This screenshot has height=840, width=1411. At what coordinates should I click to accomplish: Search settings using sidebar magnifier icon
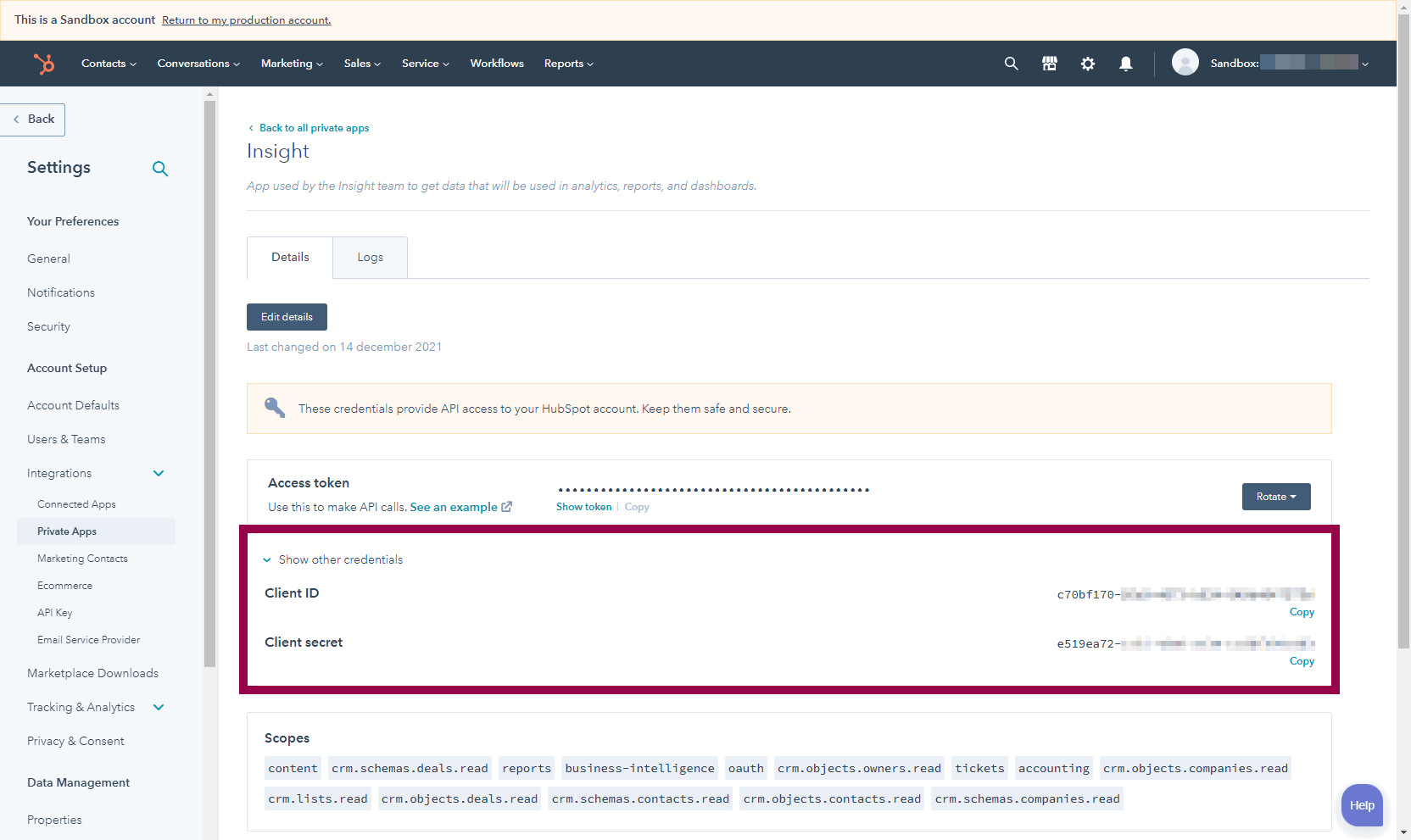tap(160, 169)
